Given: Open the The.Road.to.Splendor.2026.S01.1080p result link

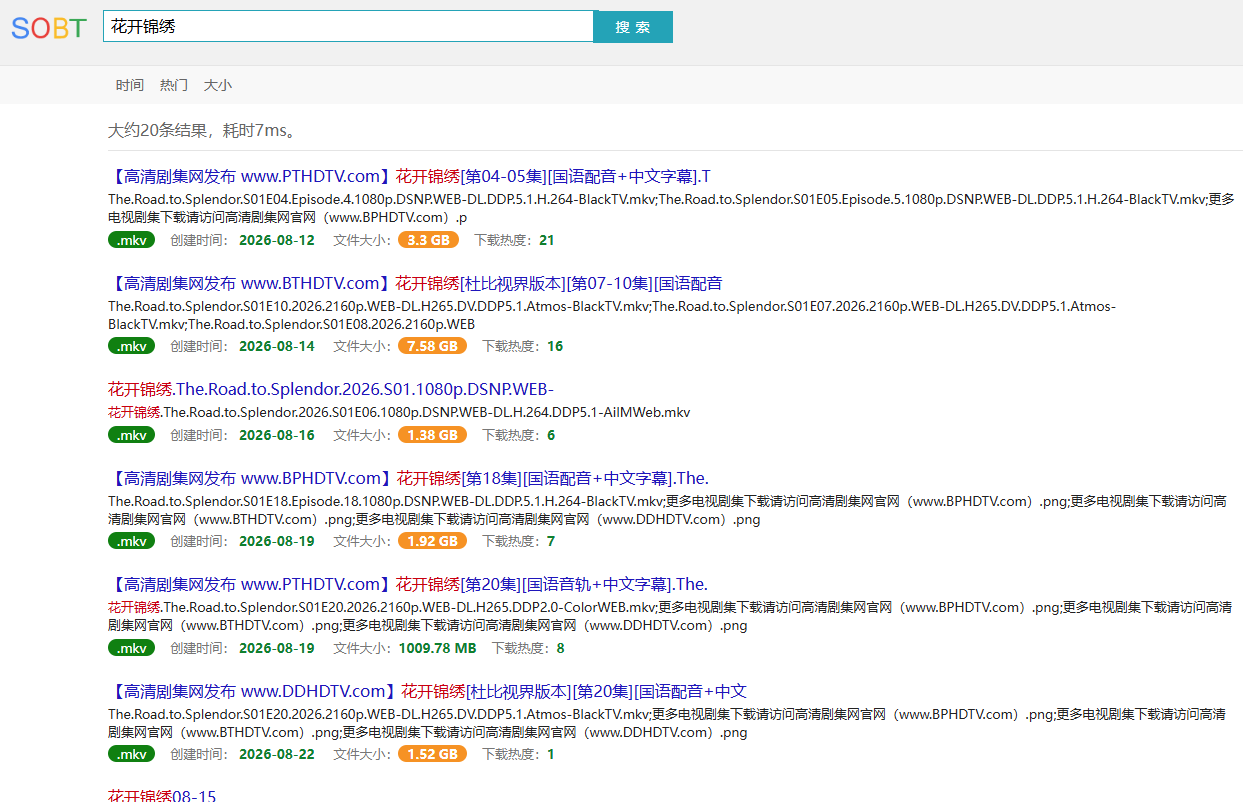Looking at the screenshot, I should 331,389.
